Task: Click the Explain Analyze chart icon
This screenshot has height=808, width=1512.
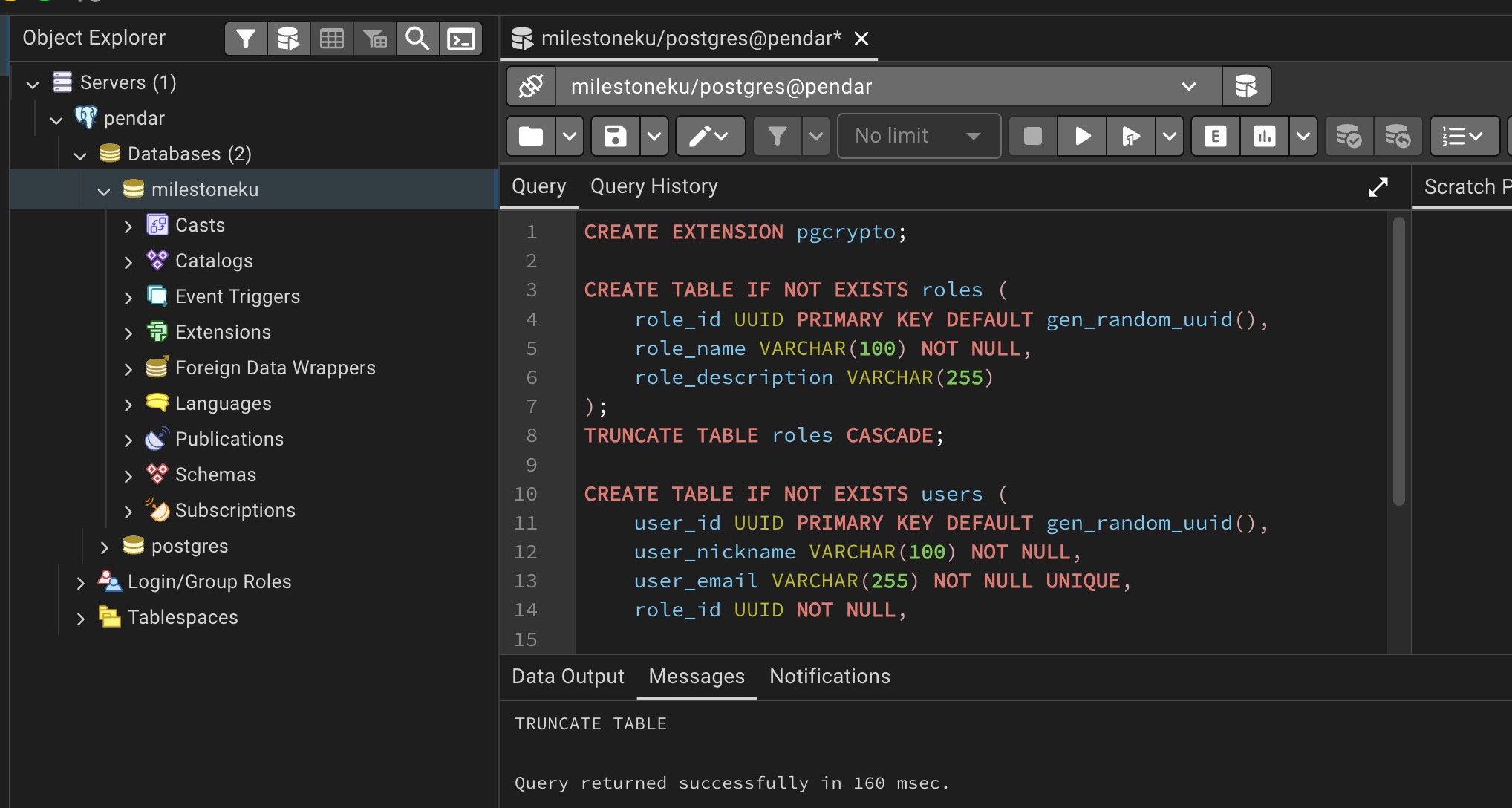Action: [x=1265, y=136]
